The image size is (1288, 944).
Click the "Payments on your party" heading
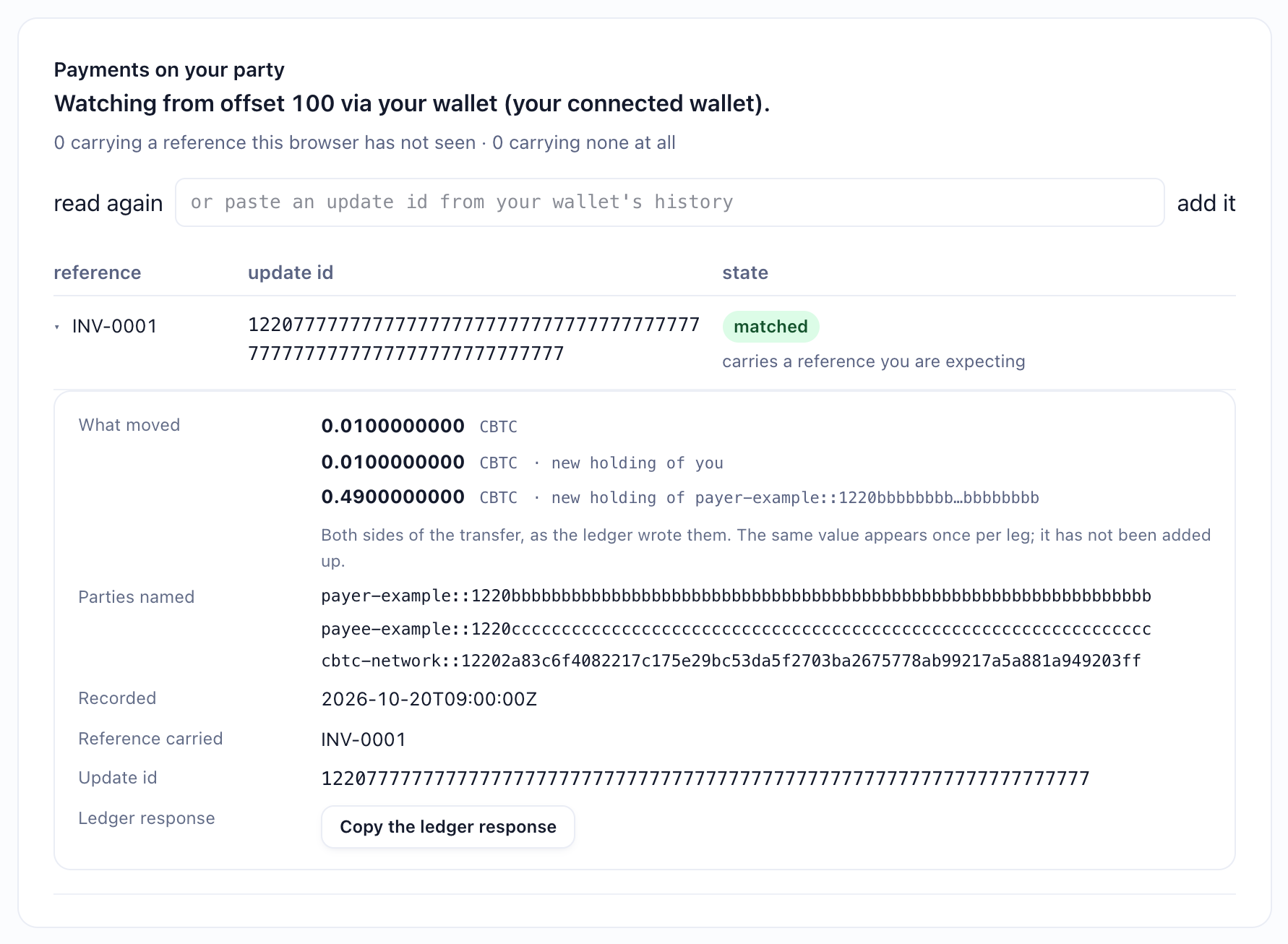click(x=169, y=69)
